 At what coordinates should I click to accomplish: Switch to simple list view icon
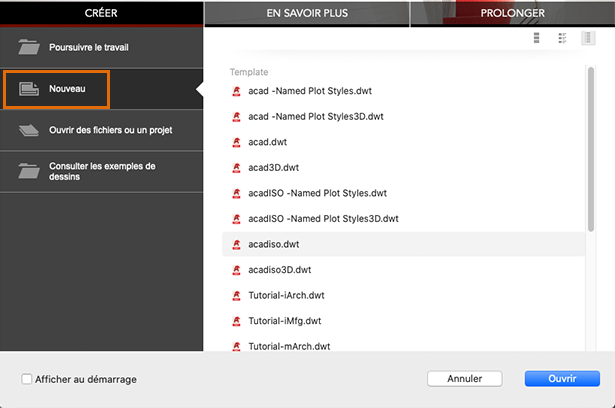coord(537,38)
